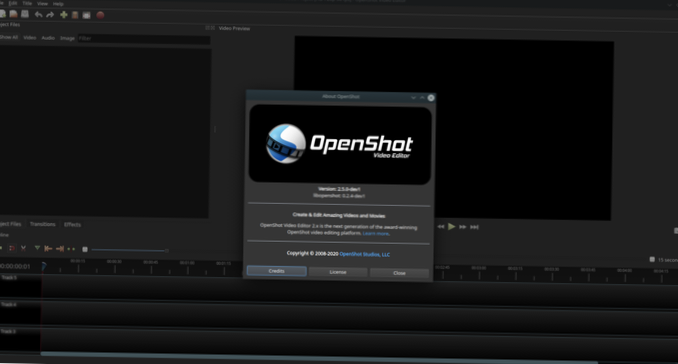
Task: Click the Track 5 label
Action: [9, 278]
